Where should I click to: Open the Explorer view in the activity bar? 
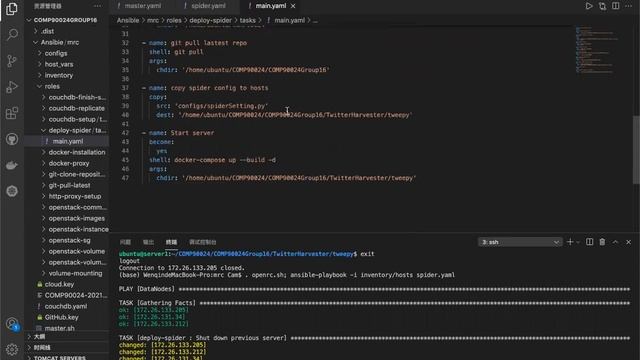pyautogui.click(x=12, y=9)
